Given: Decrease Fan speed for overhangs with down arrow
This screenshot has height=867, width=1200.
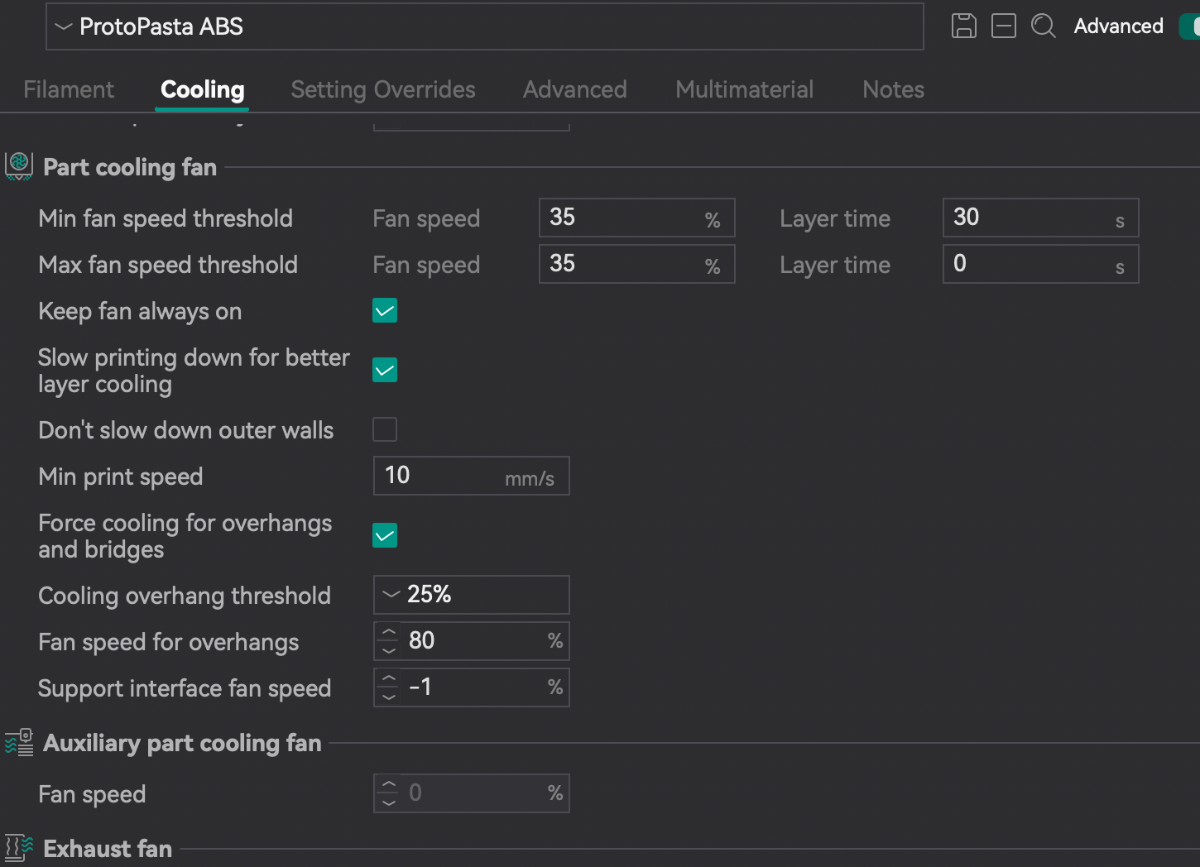Looking at the screenshot, I should pos(389,649).
